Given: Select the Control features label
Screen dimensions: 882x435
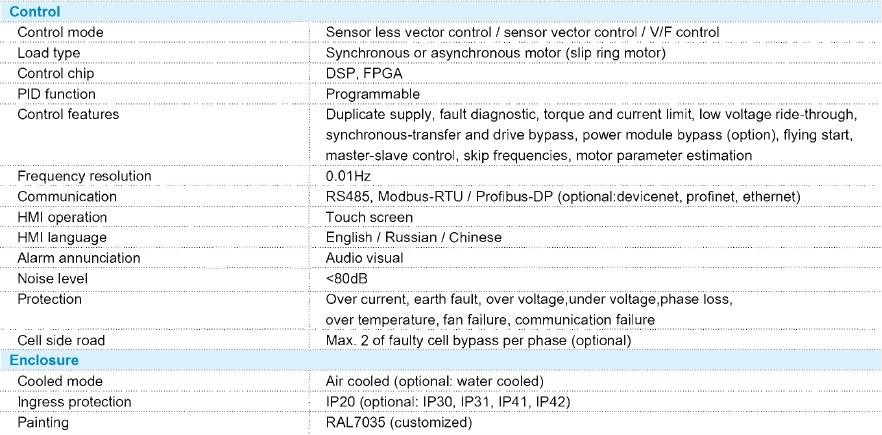Looking at the screenshot, I should coord(68,114).
